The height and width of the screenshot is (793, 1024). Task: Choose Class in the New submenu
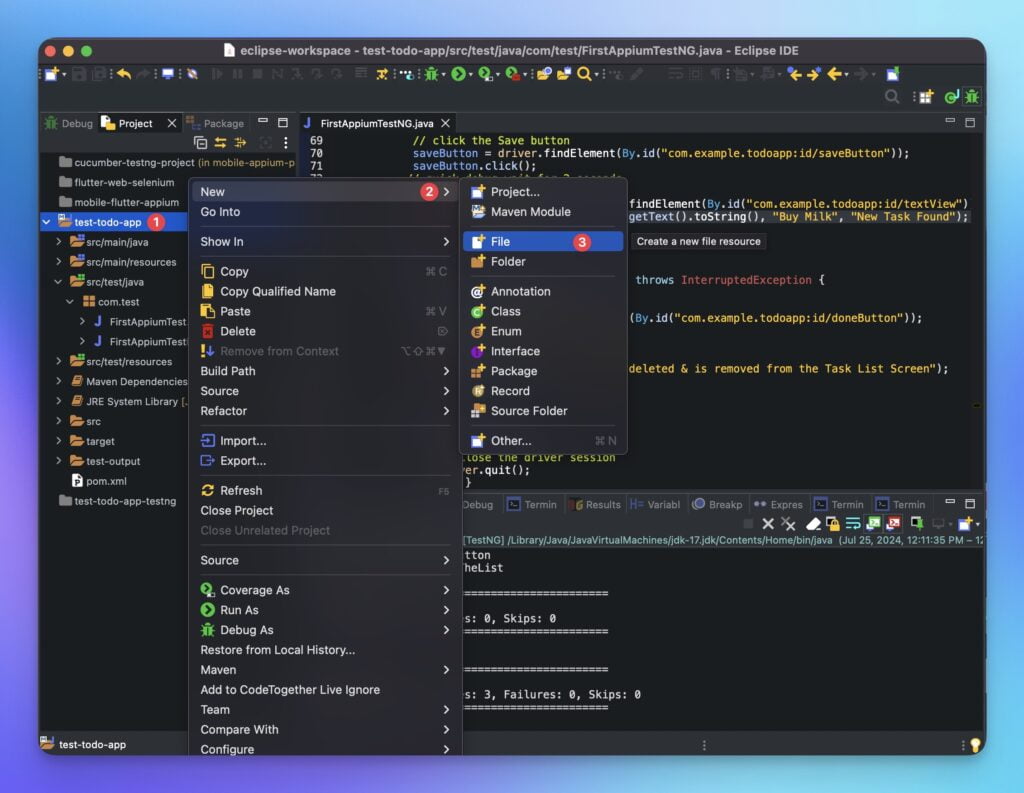pyautogui.click(x=543, y=312)
